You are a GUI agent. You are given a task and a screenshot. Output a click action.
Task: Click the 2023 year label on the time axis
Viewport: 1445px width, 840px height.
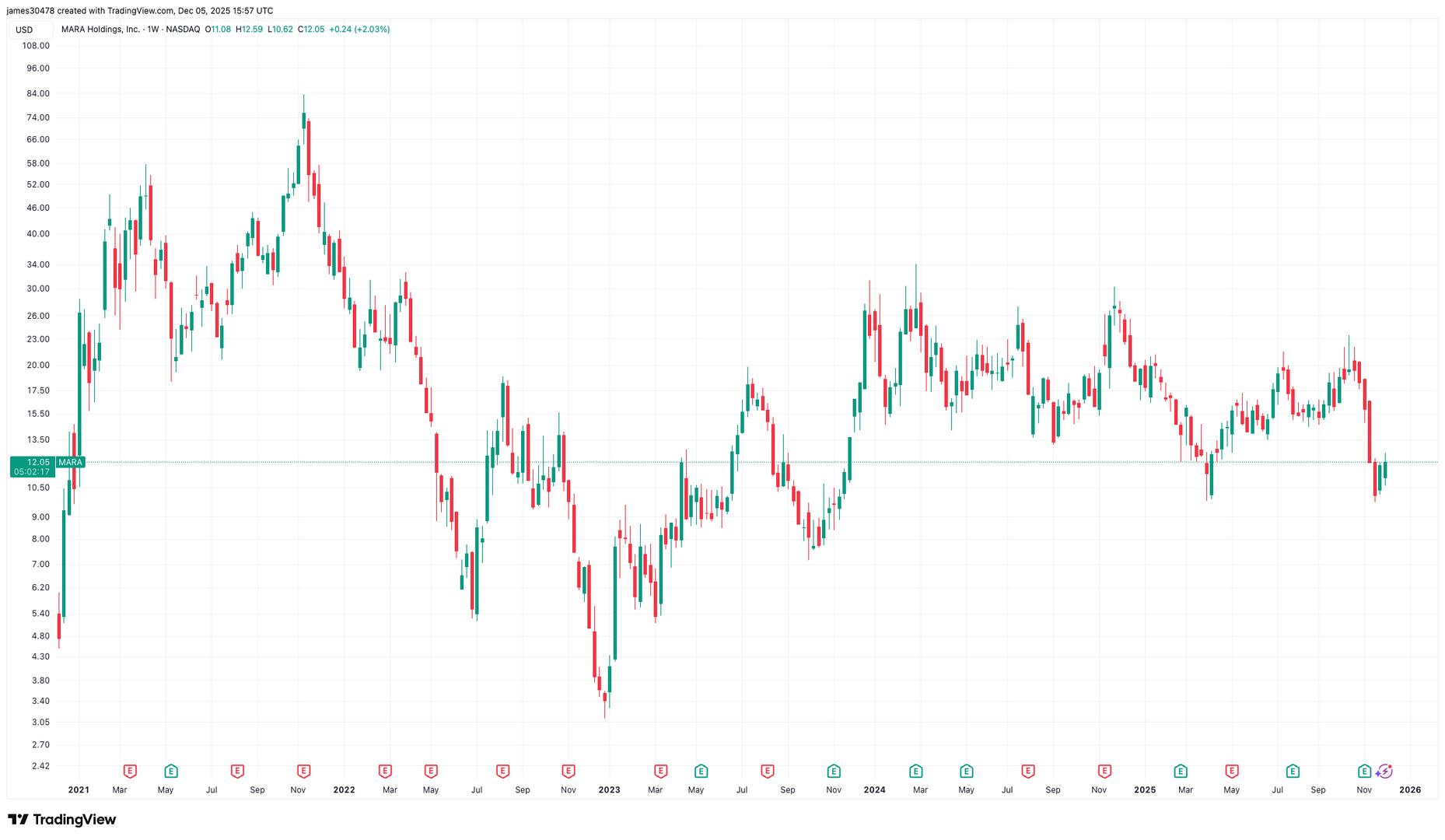point(609,789)
